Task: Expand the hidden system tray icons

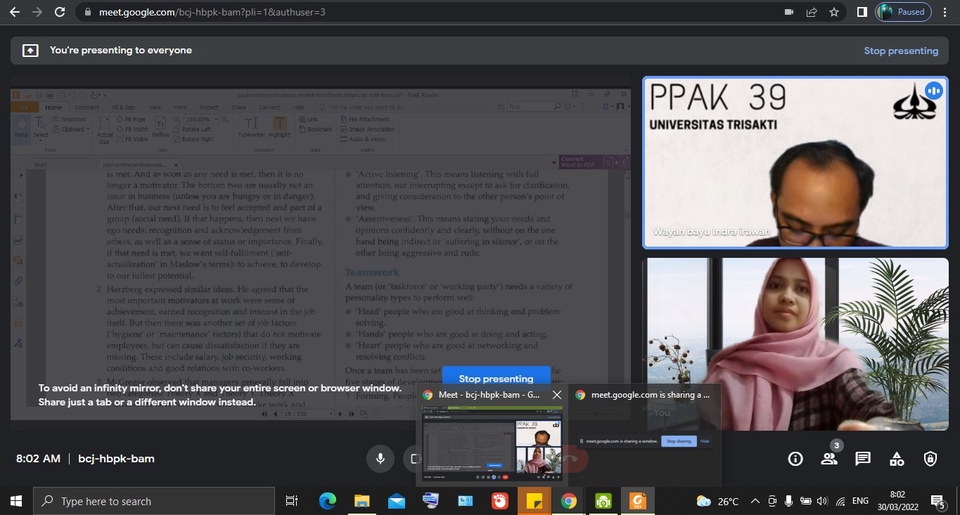Action: pos(755,501)
